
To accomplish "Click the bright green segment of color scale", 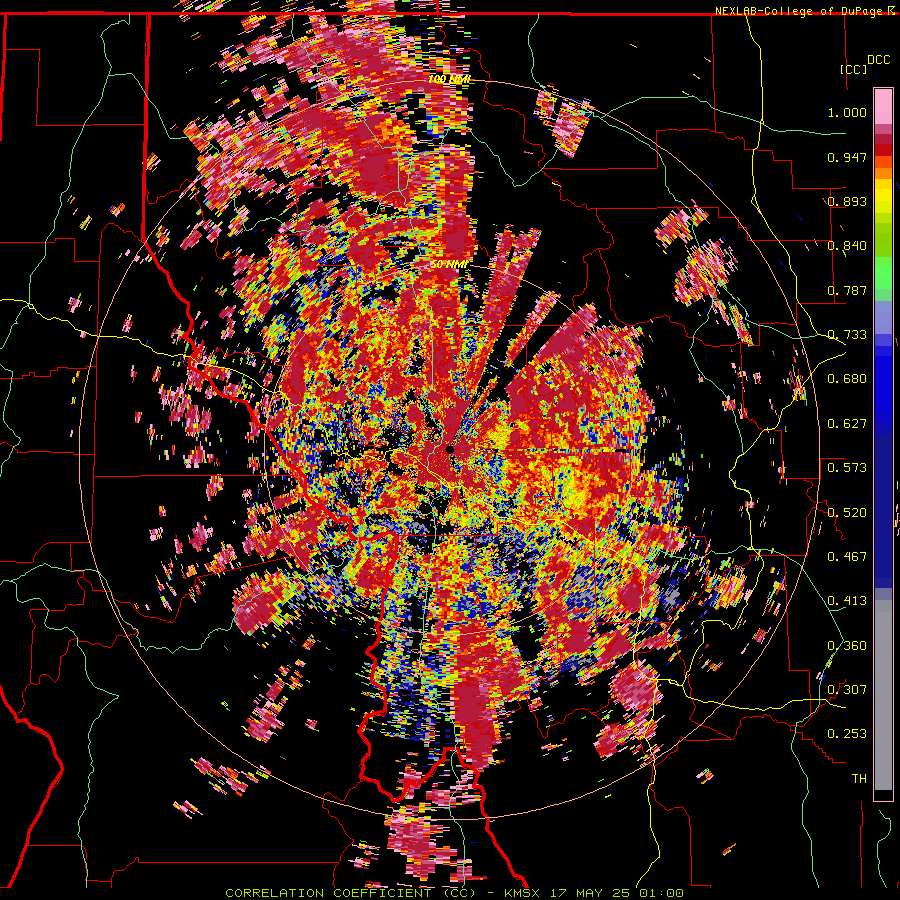I will click(883, 272).
